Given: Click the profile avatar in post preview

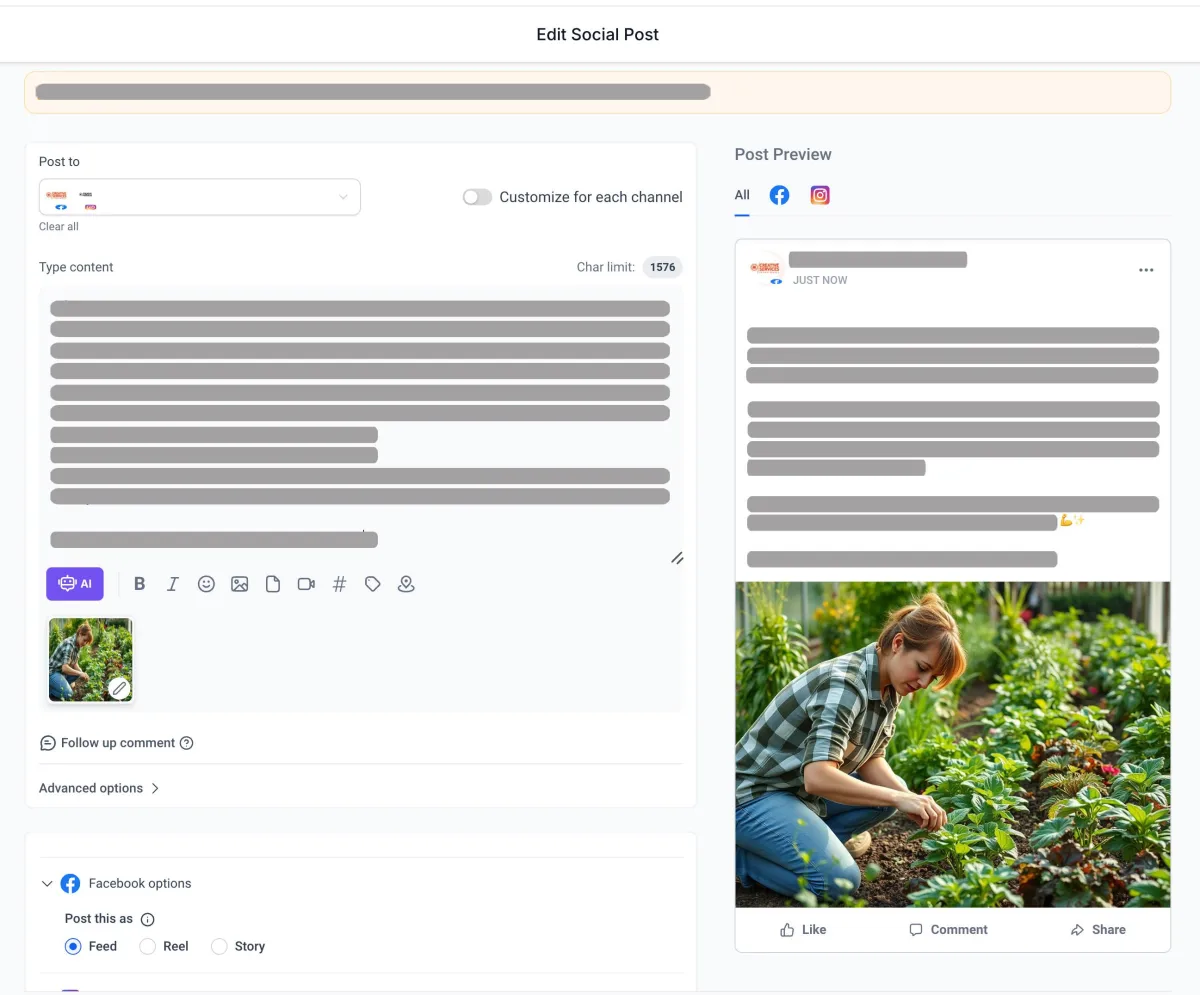Looking at the screenshot, I should pos(766,270).
